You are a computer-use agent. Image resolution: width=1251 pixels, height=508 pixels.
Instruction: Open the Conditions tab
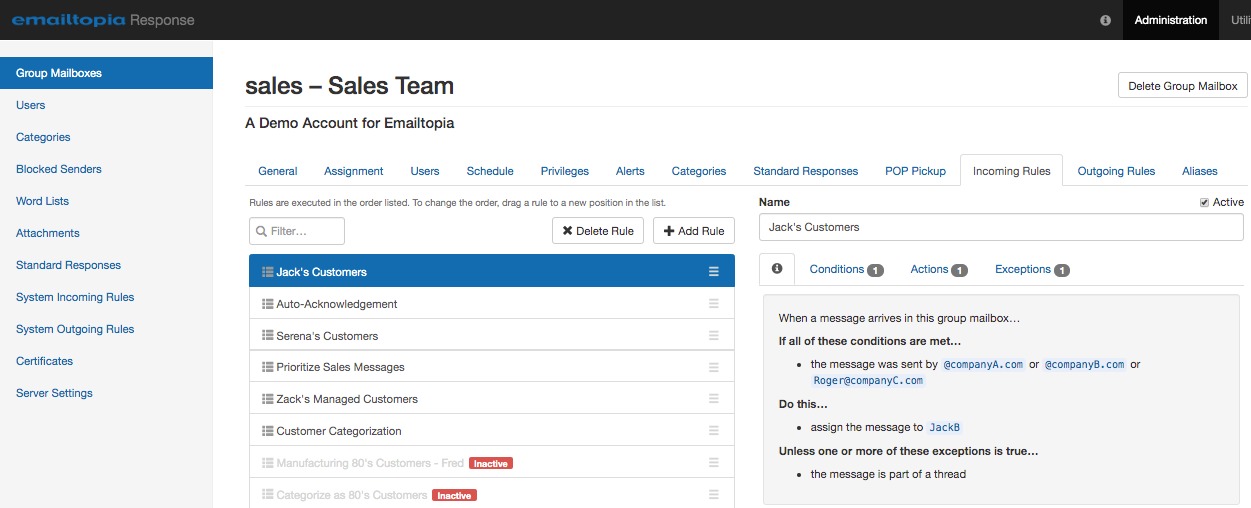pos(846,269)
